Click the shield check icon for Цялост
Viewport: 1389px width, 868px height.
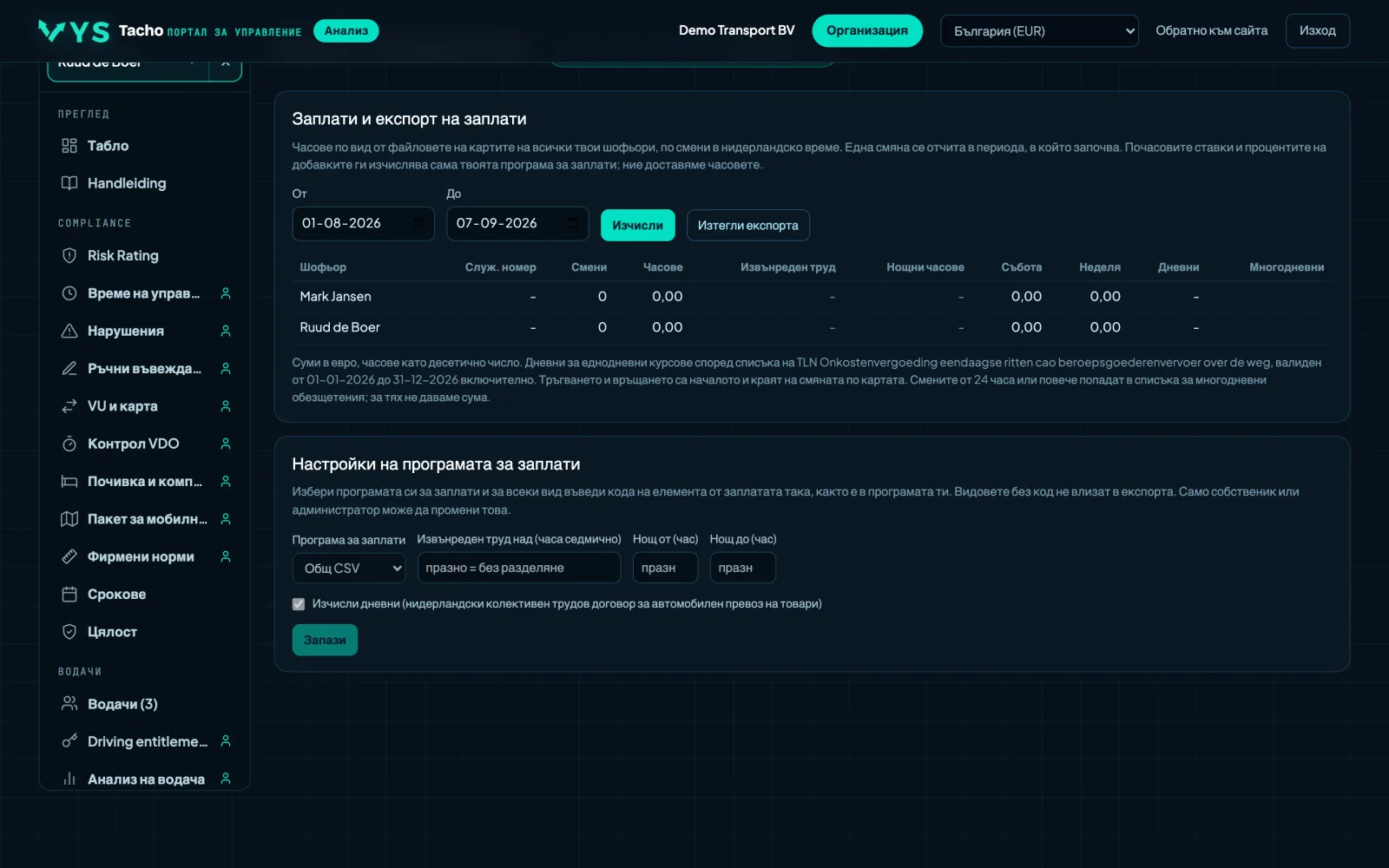click(69, 632)
